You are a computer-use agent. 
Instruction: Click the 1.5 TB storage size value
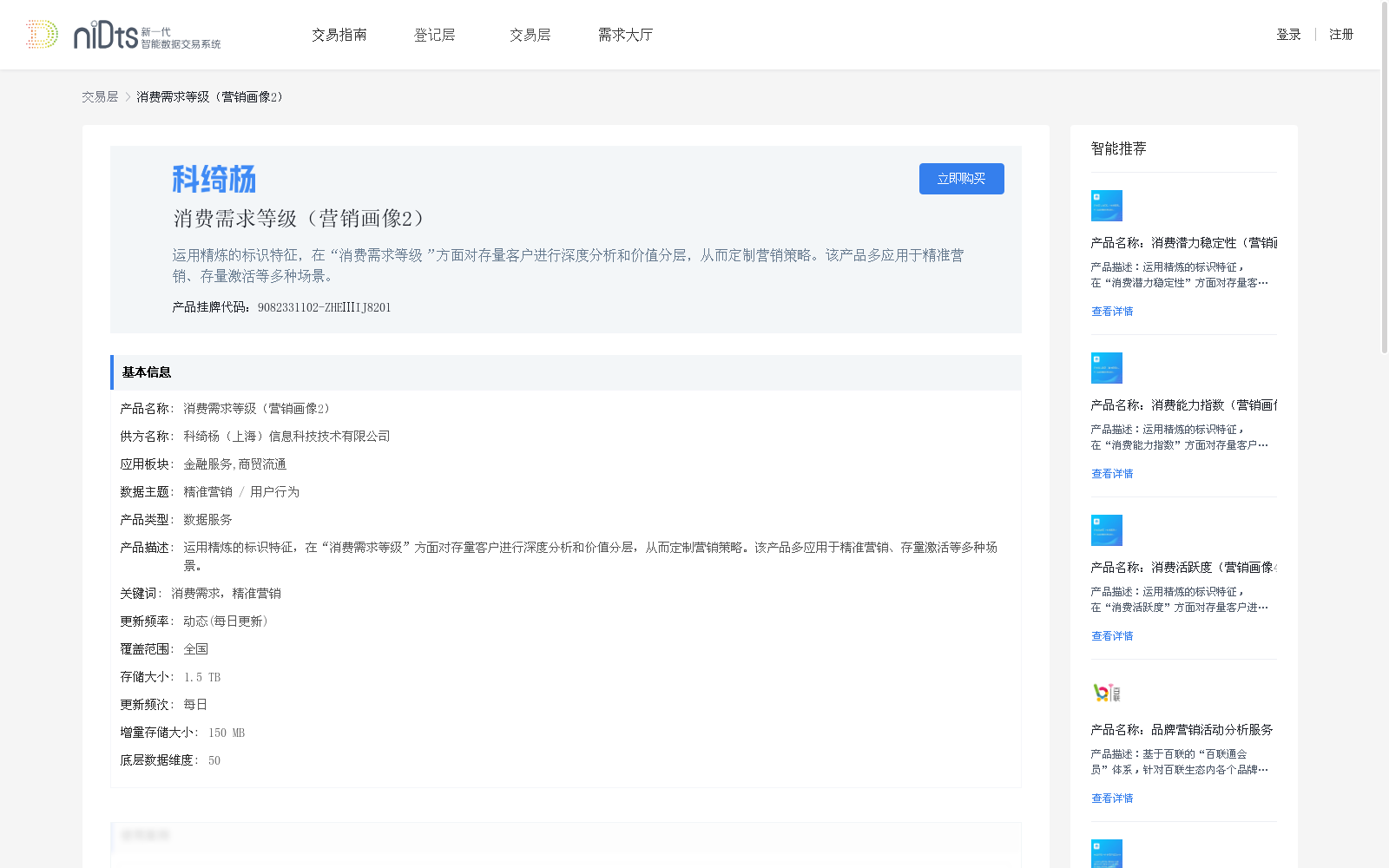(x=202, y=677)
